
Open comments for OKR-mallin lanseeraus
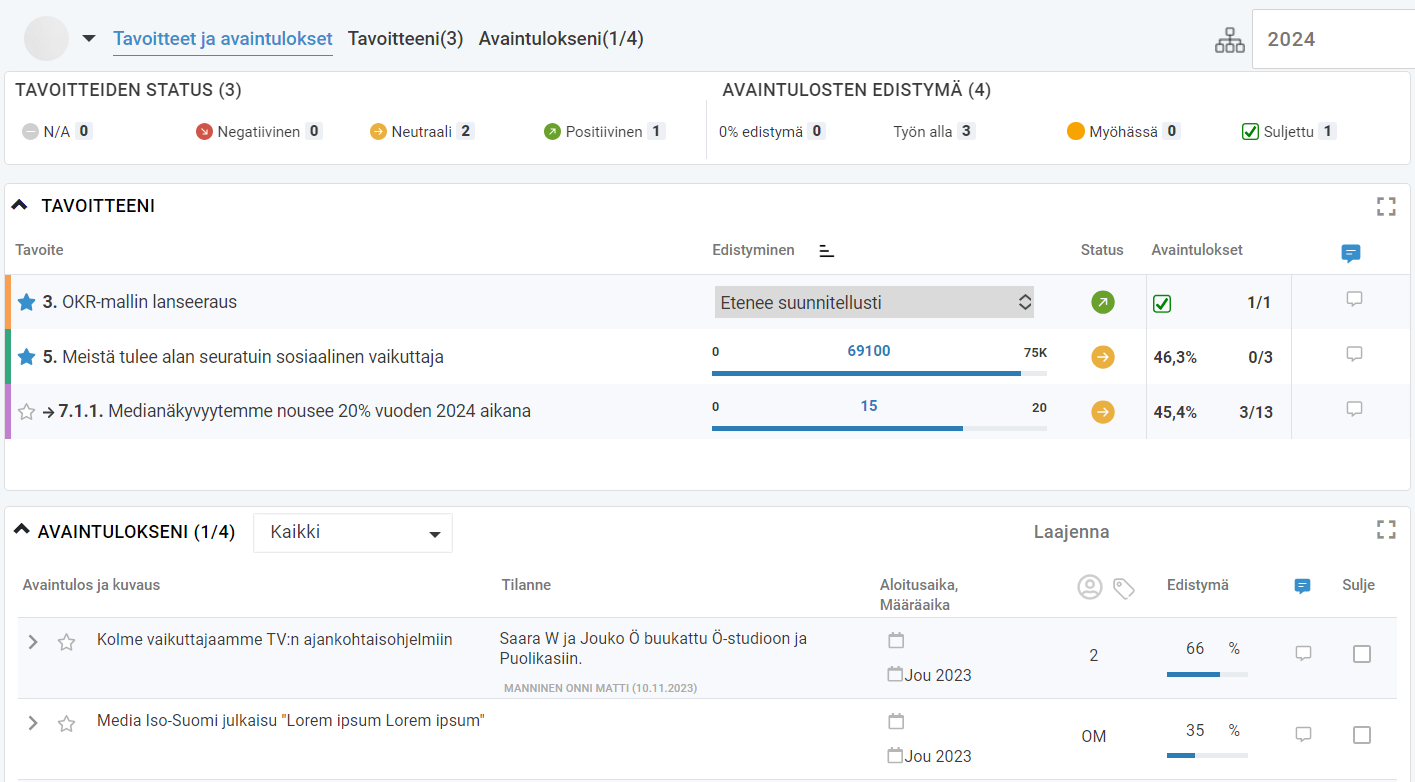[1354, 299]
